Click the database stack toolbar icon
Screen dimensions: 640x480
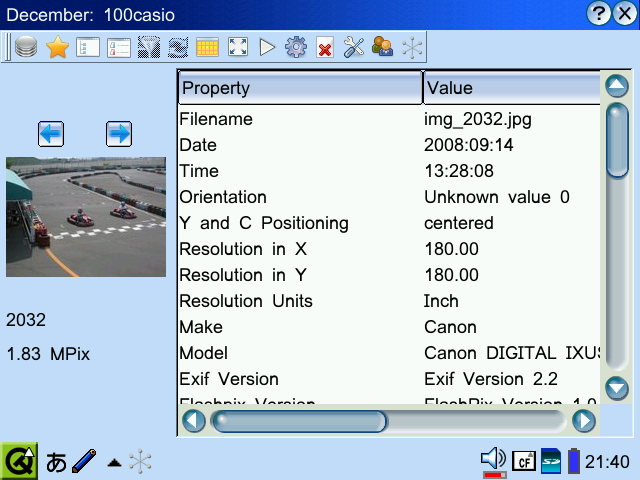(x=26, y=47)
